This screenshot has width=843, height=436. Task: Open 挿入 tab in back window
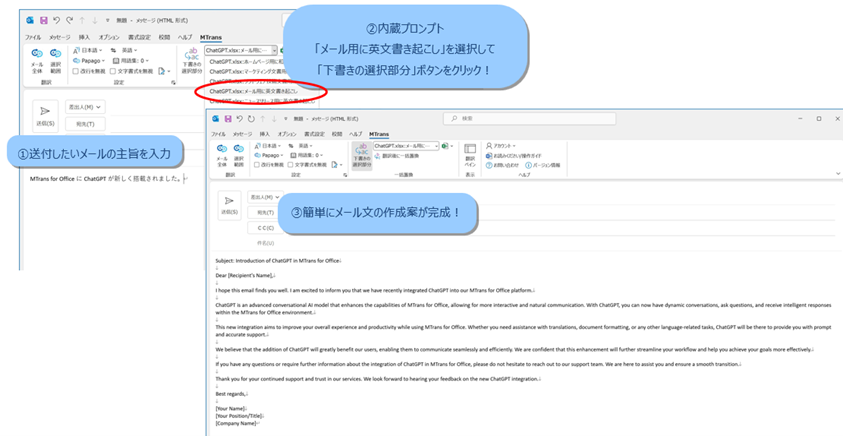click(84, 38)
